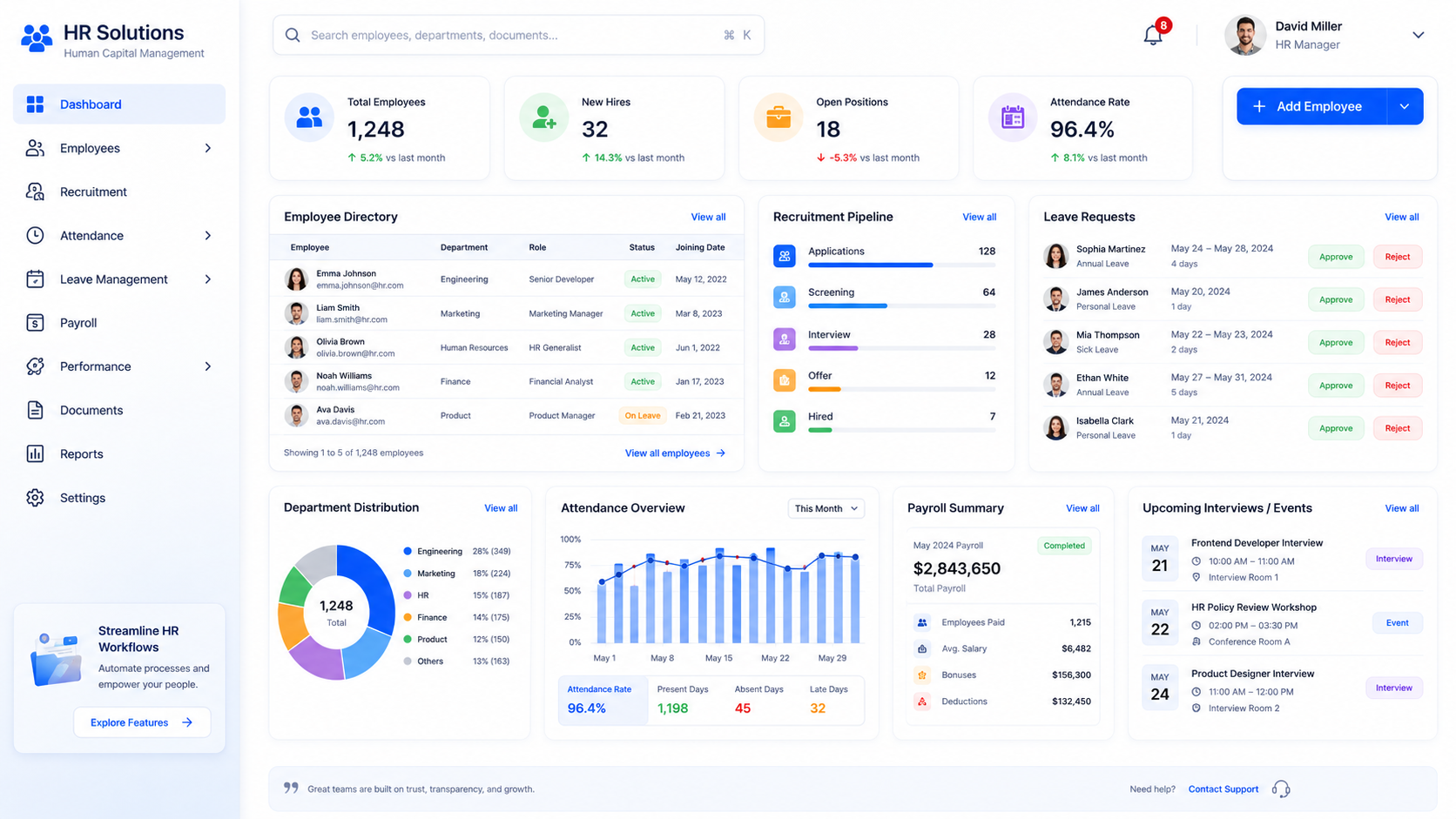Click the Offer pipeline stage icon
The width and height of the screenshot is (1456, 819).
click(x=784, y=380)
